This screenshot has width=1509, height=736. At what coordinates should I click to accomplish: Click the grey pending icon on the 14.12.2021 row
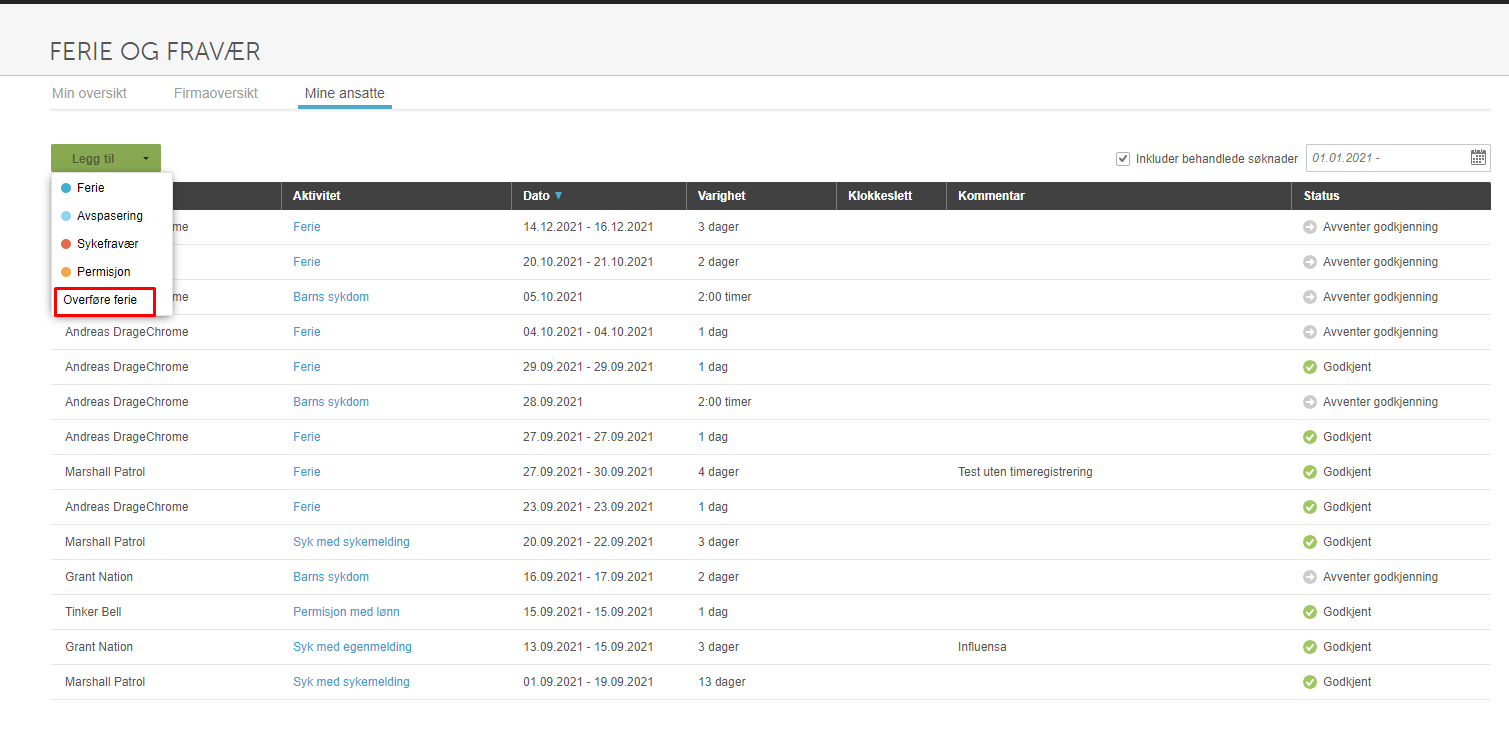(x=1310, y=227)
